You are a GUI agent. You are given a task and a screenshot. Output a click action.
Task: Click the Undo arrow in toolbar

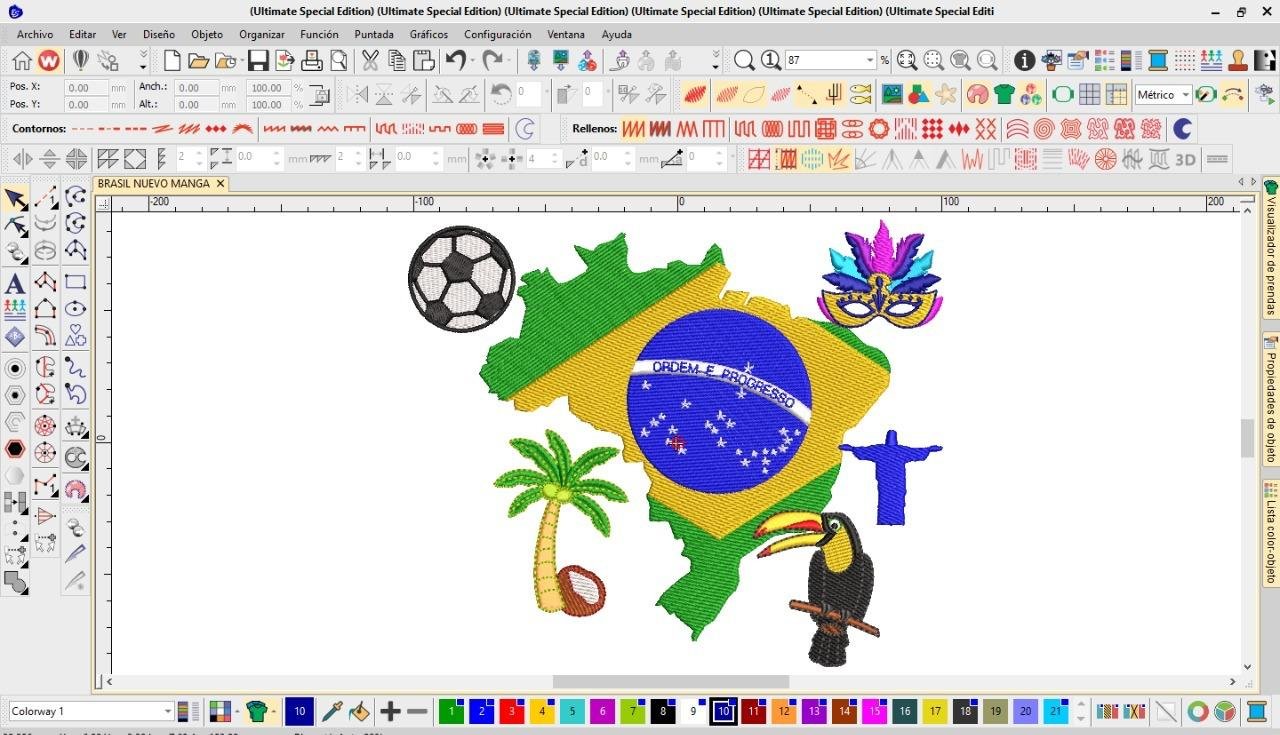pyautogui.click(x=456, y=61)
